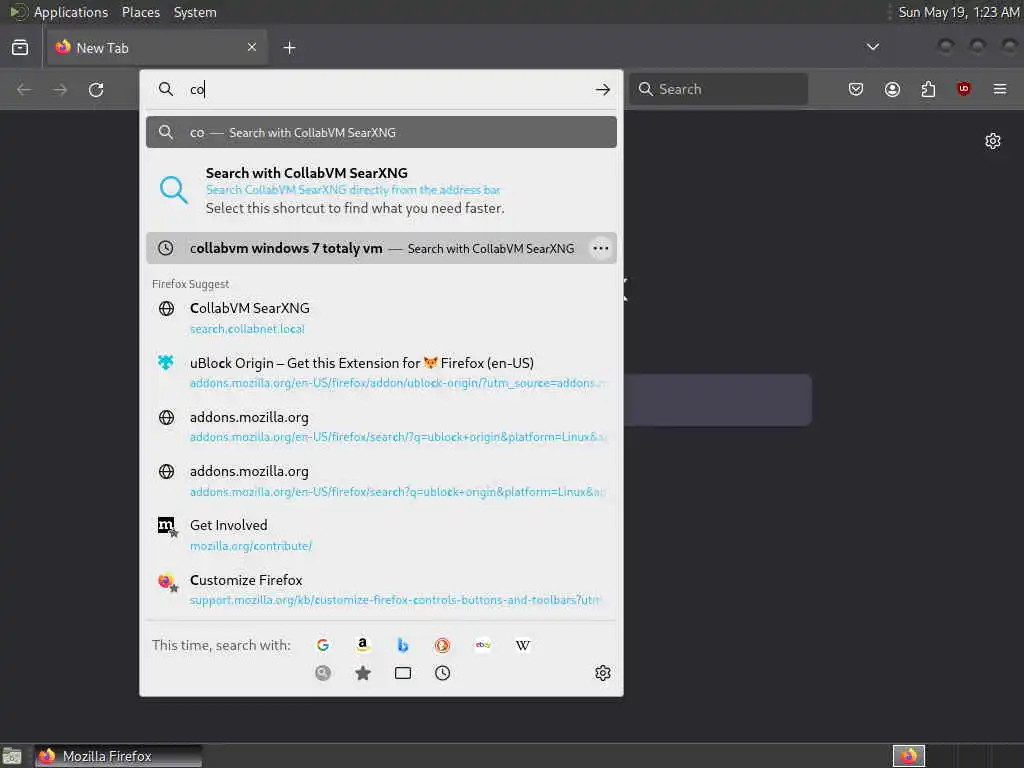Click the show desktop icon in taskbar
The image size is (1024, 768).
pos(12,756)
